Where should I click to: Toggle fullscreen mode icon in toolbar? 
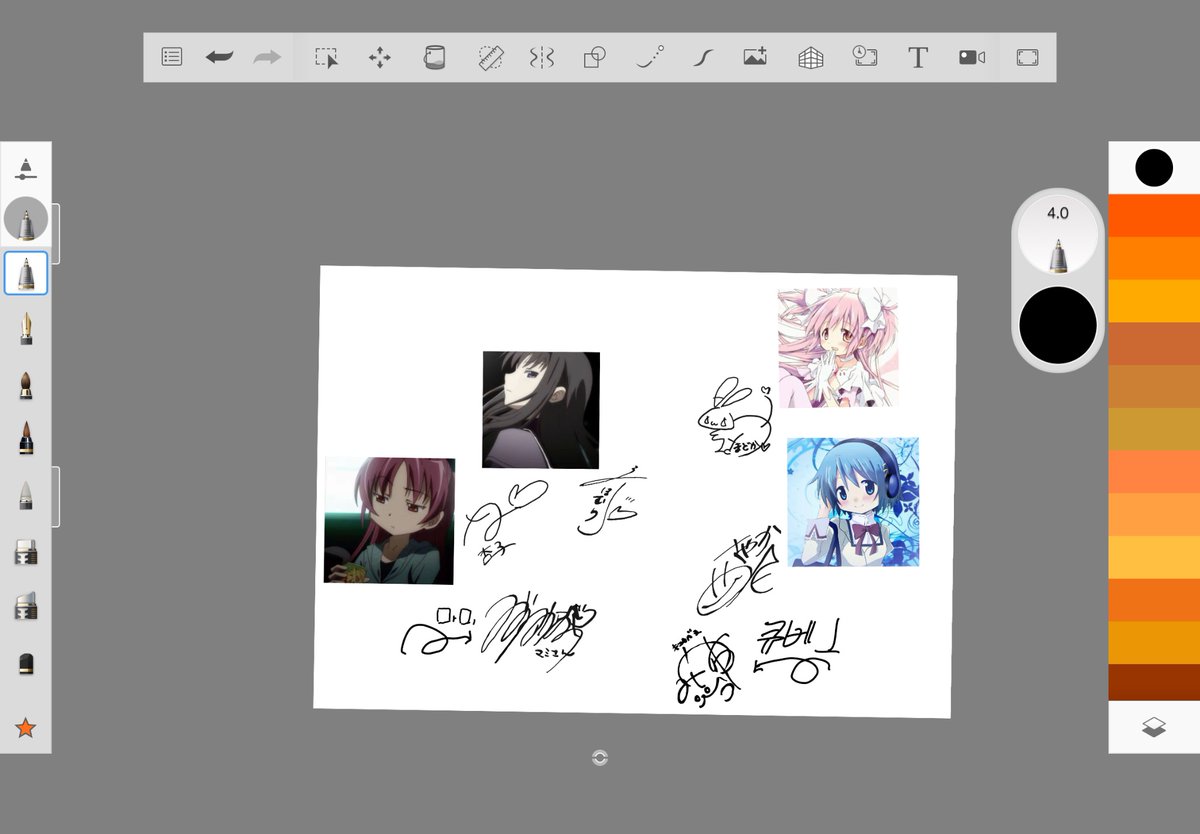[1027, 57]
